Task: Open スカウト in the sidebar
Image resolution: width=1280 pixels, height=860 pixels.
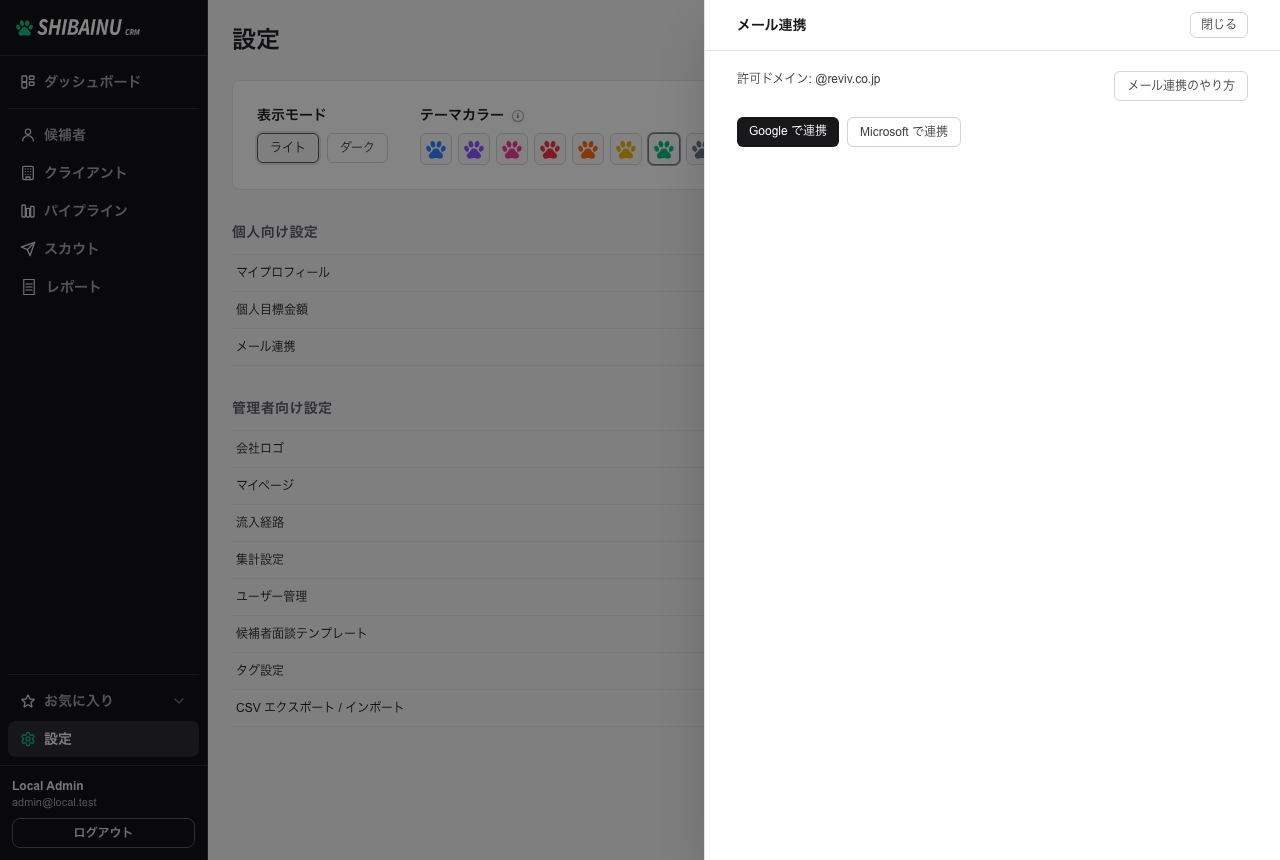Action: 104,249
